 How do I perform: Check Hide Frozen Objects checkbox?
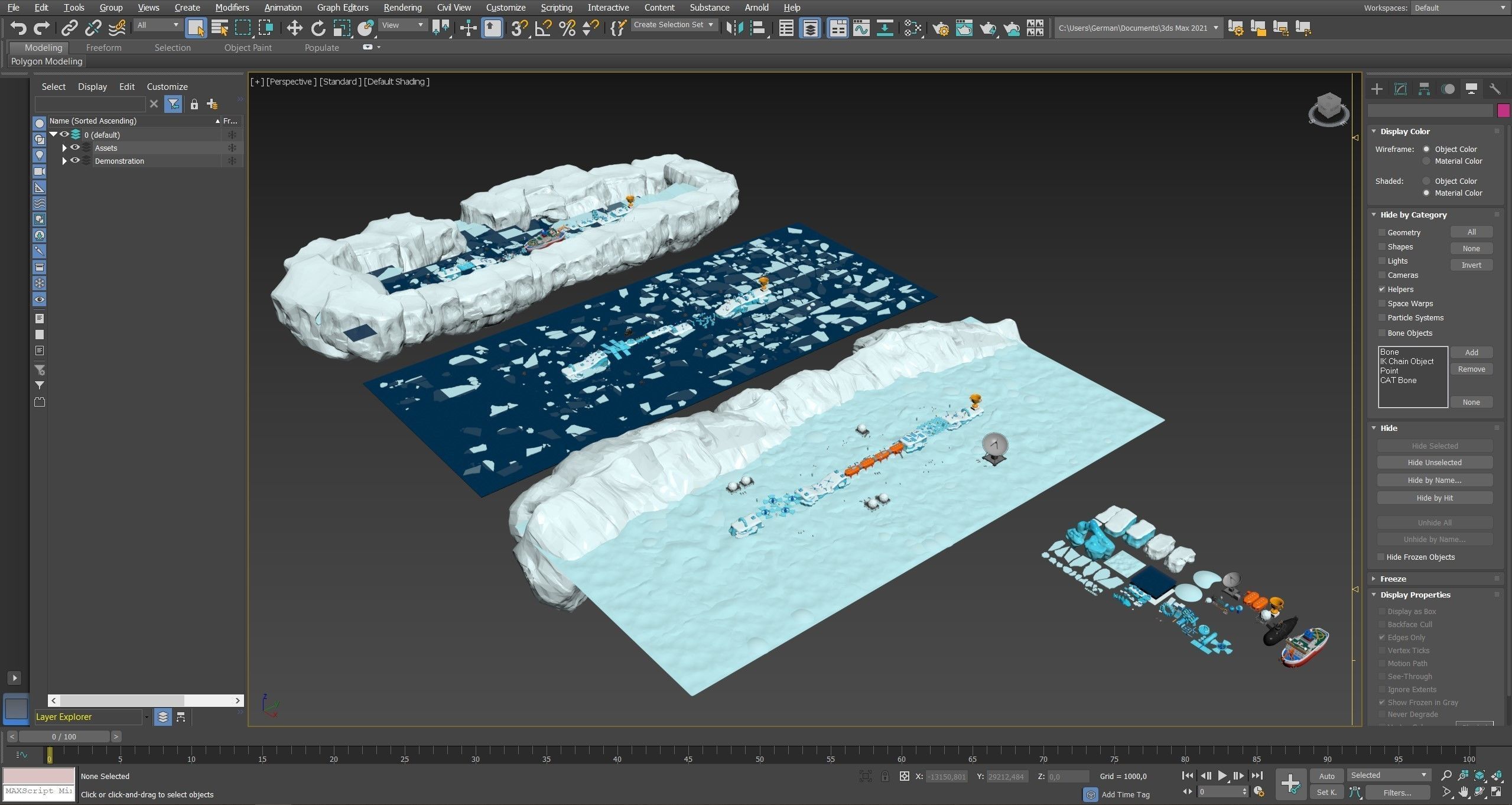(1381, 557)
